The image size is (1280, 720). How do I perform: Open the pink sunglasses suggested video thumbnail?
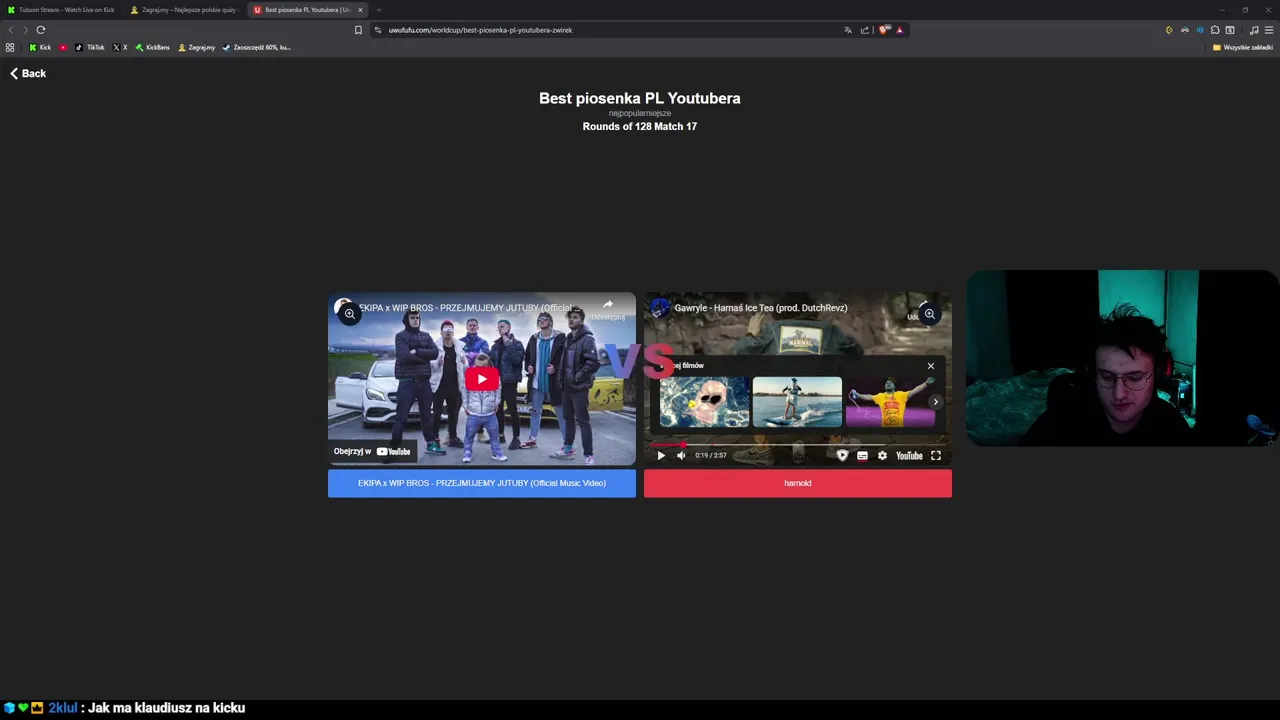pos(704,402)
